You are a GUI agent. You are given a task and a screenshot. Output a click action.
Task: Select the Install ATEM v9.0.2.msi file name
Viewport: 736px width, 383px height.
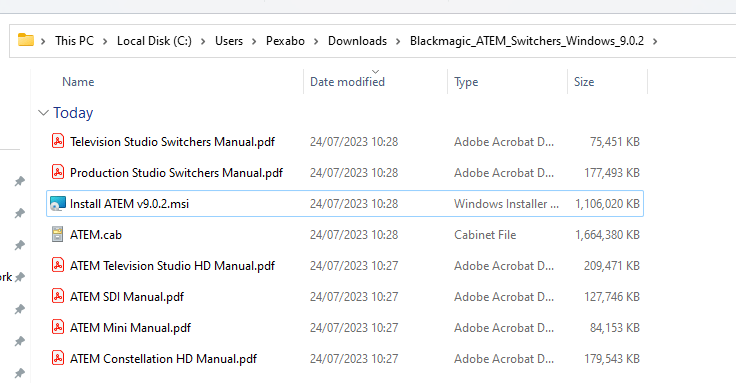[x=129, y=204]
